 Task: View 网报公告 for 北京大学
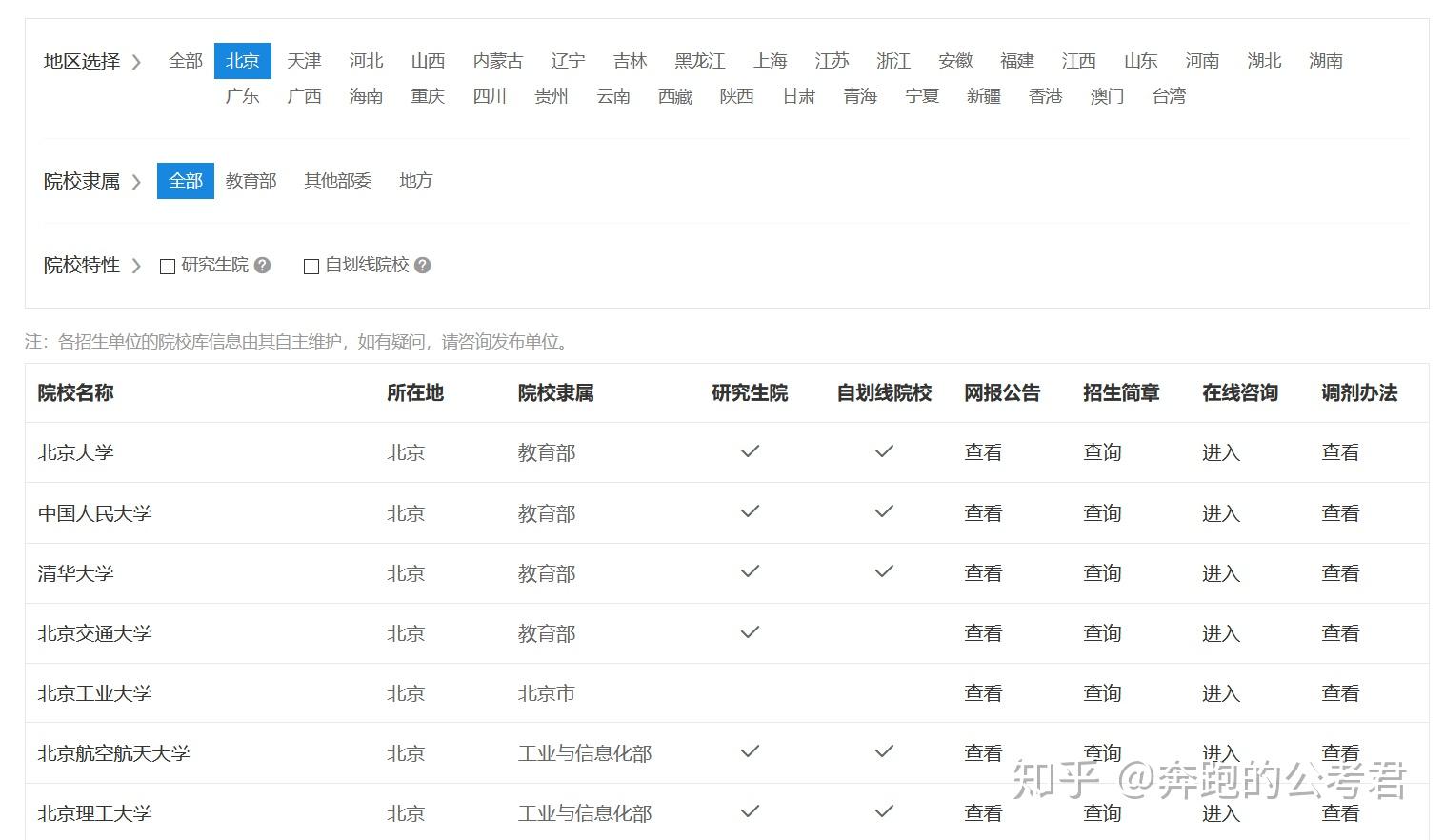tap(983, 452)
